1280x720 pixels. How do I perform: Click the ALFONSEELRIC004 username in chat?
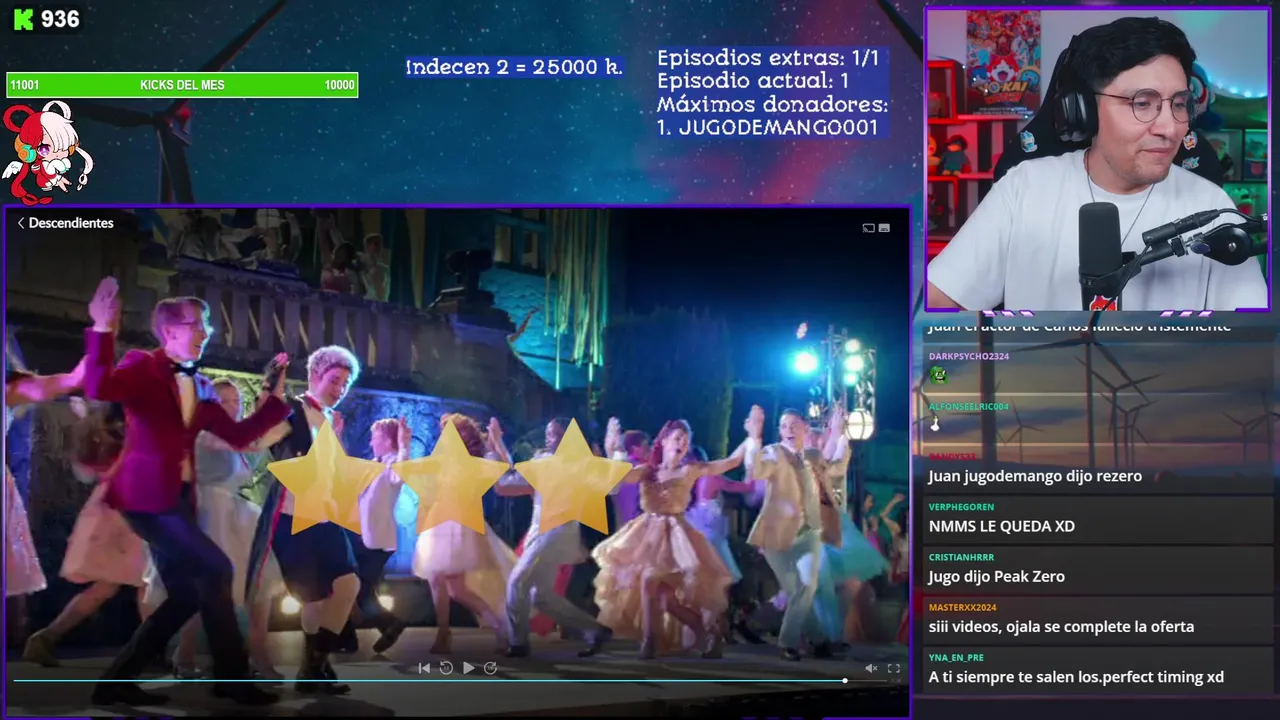point(968,407)
